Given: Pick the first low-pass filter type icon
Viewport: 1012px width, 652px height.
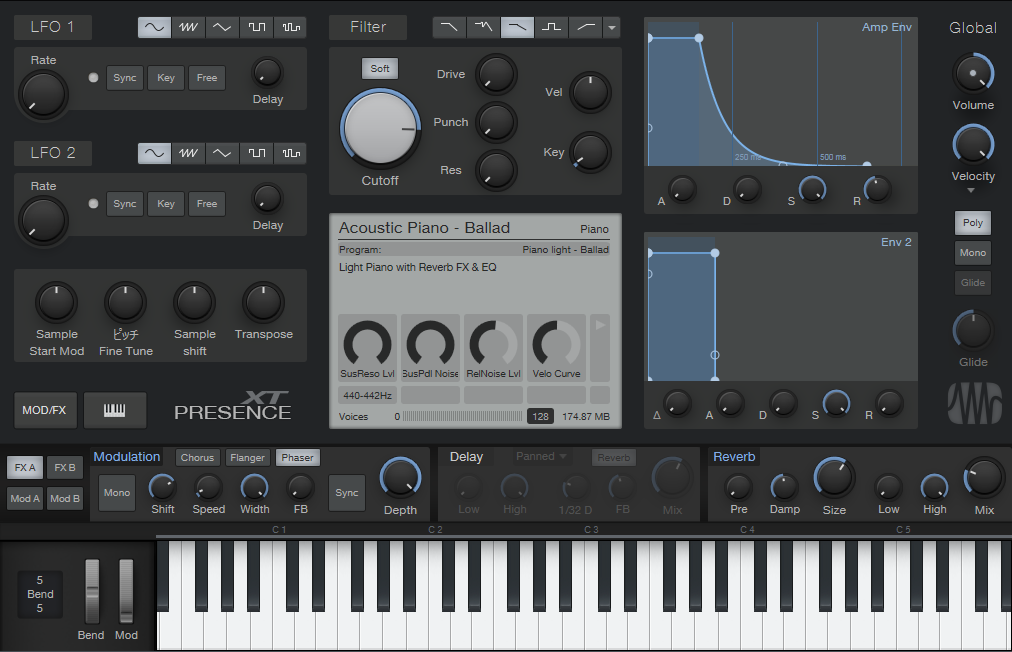Looking at the screenshot, I should click(x=449, y=27).
